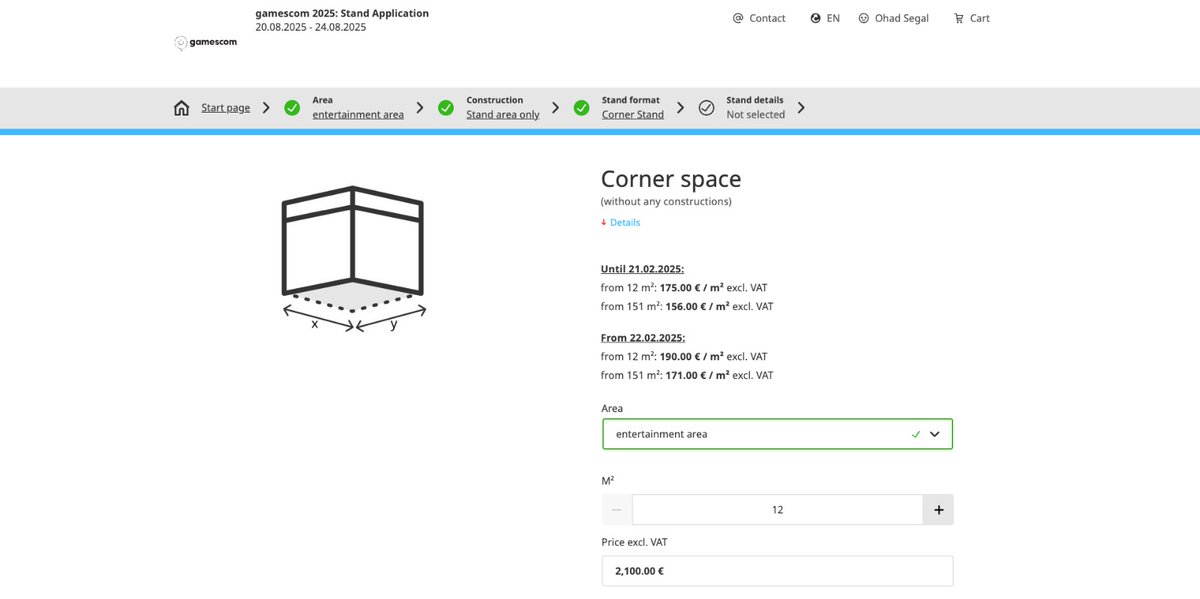Viewport: 1200px width, 599px height.
Task: Click gamescom 2025: Stand Application title
Action: pos(342,13)
